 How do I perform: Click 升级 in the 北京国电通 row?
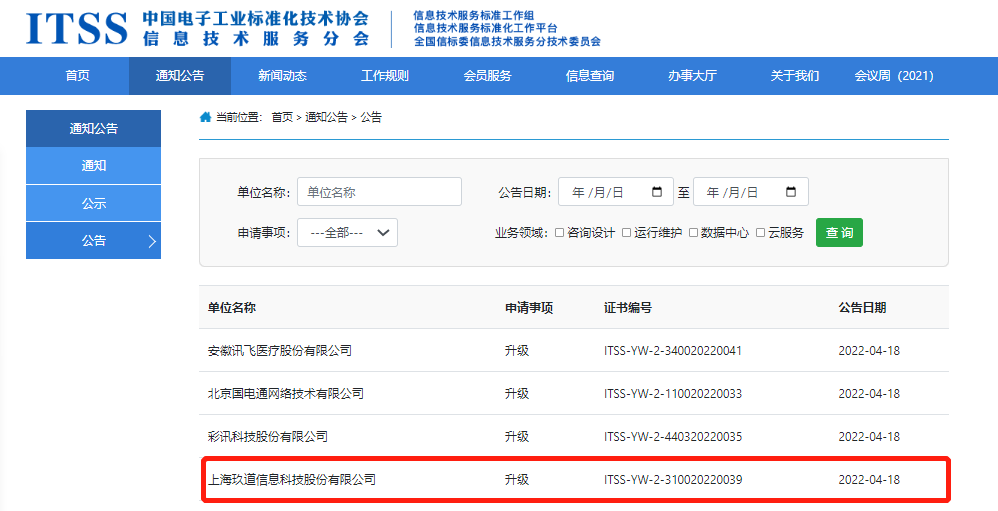tap(517, 394)
